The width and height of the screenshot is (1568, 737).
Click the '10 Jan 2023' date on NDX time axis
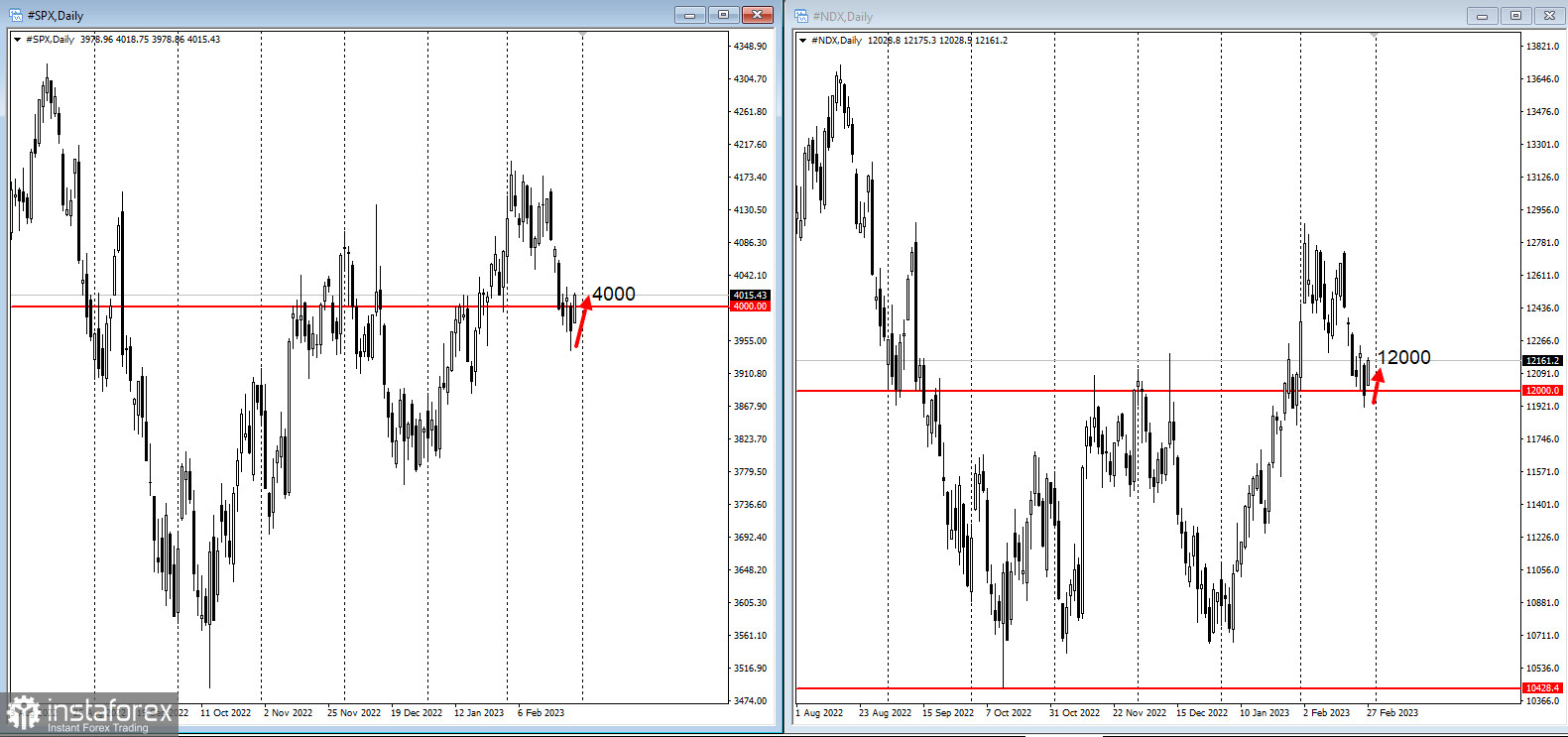[1265, 713]
